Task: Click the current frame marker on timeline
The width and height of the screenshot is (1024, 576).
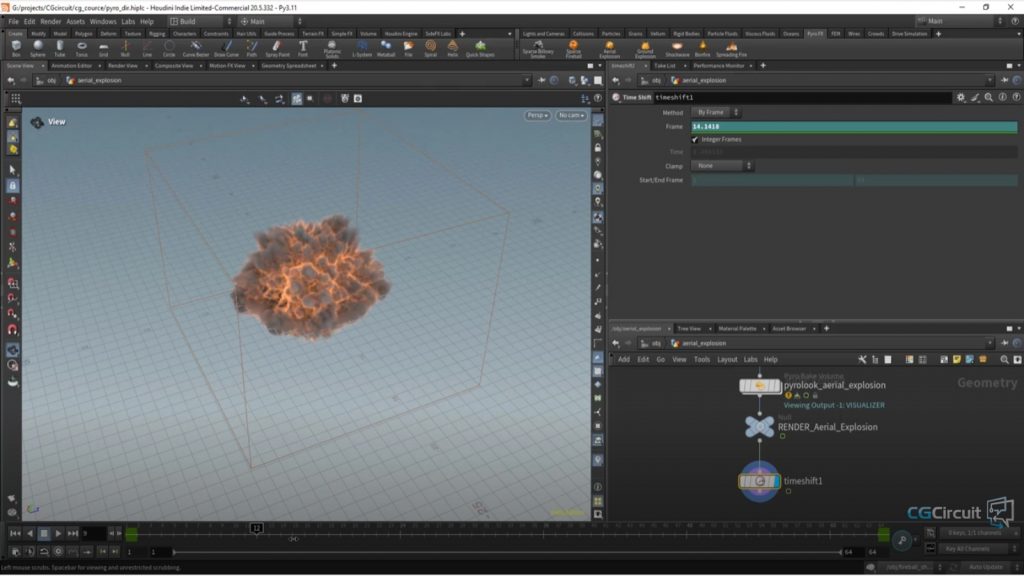Action: click(257, 528)
